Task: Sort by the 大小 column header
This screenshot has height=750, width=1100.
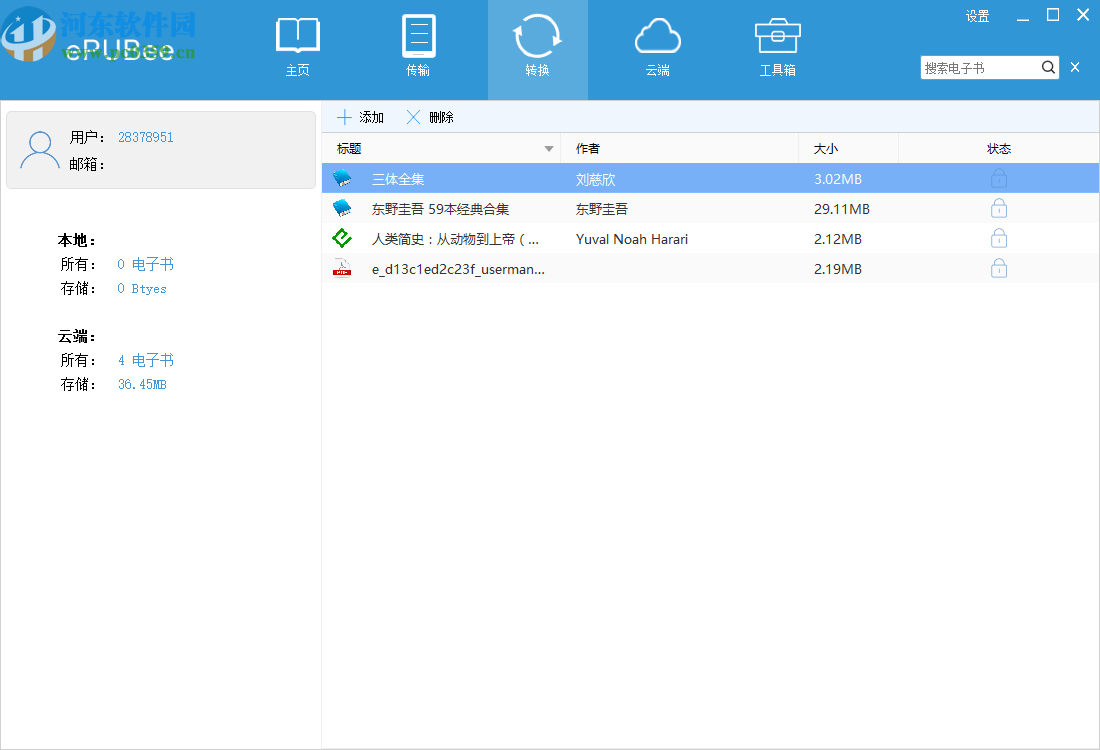Action: pos(848,149)
